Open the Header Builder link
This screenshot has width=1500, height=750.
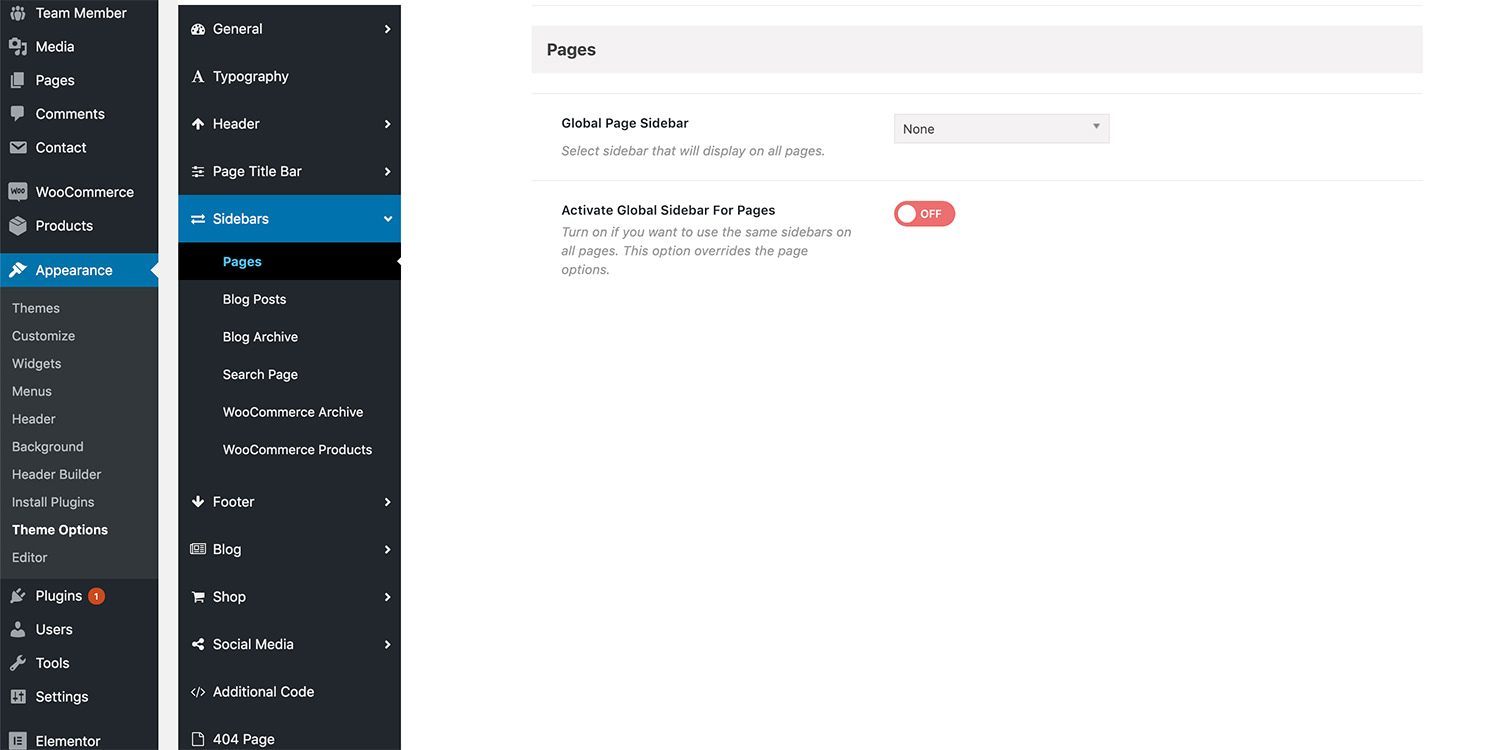click(56, 475)
